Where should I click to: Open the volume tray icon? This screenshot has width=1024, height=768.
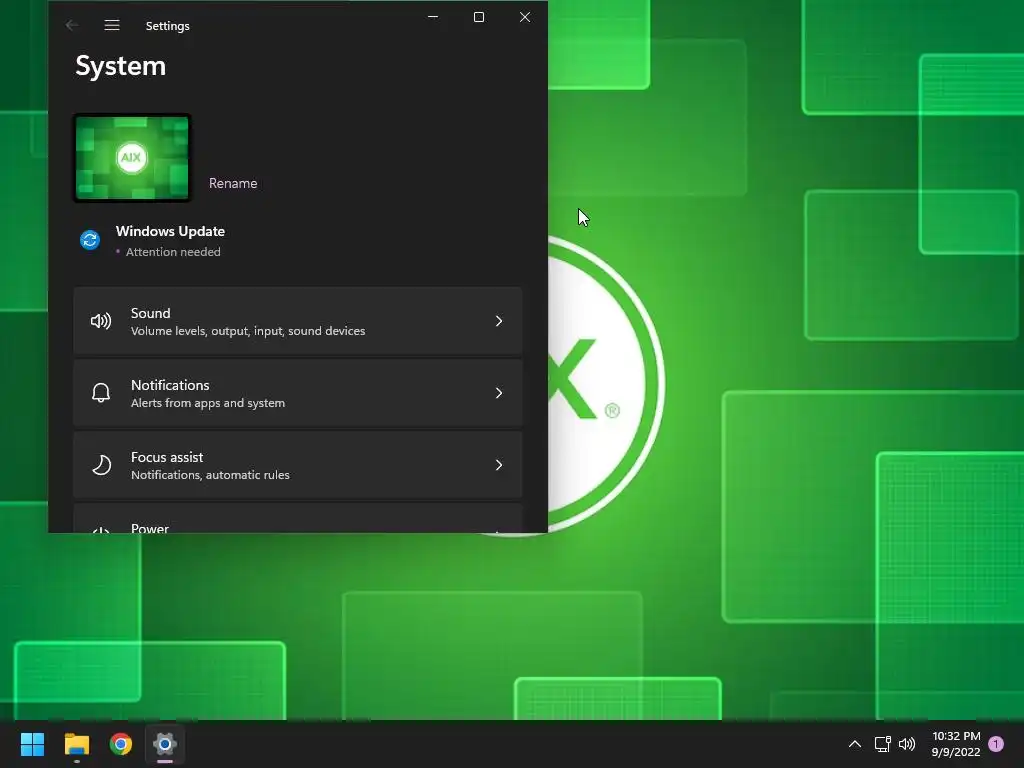pyautogui.click(x=907, y=744)
